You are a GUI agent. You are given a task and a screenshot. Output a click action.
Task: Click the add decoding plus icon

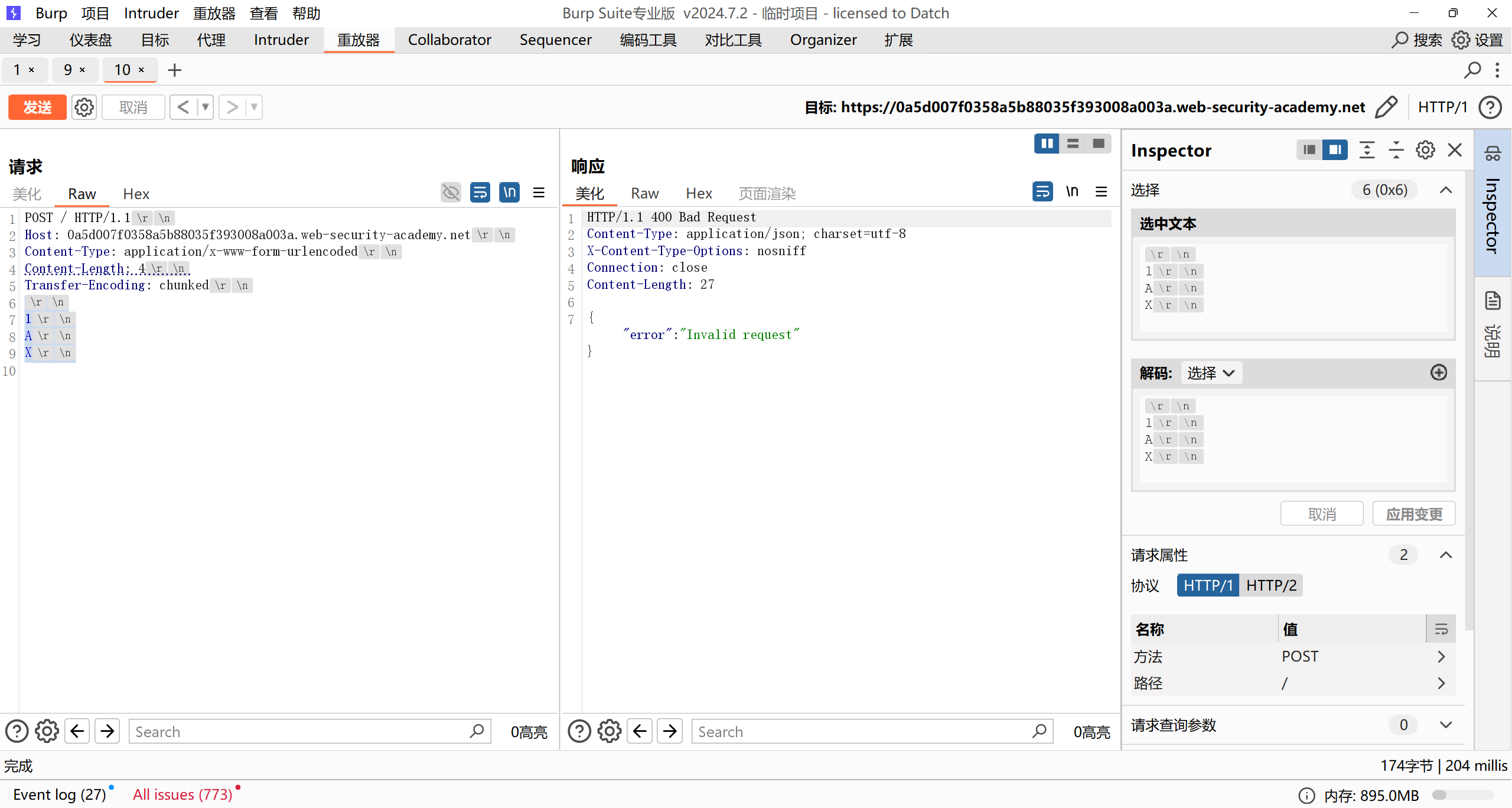1438,372
